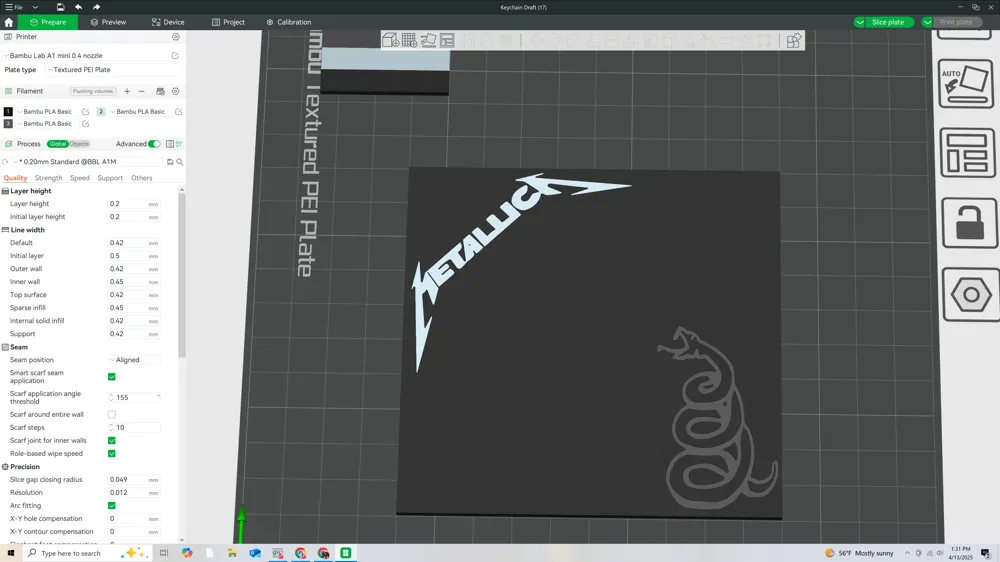Viewport: 1000px width, 562px height.
Task: Click the Add model cube icon
Action: click(390, 41)
